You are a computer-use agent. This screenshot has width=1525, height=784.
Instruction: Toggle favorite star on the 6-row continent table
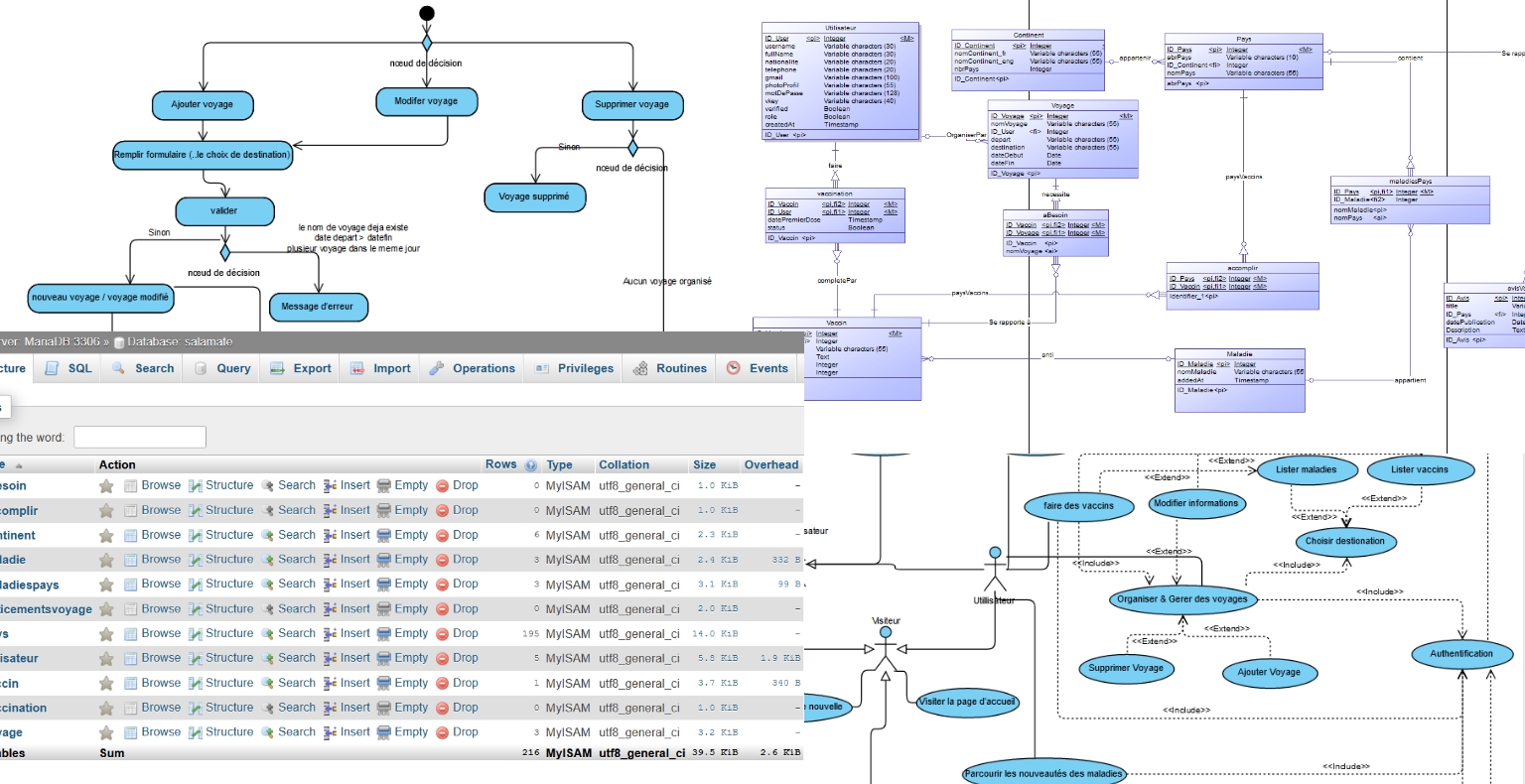tap(106, 536)
